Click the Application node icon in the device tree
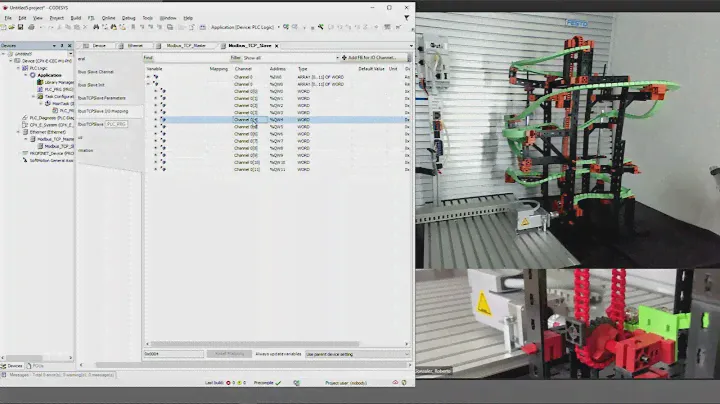 [32, 75]
